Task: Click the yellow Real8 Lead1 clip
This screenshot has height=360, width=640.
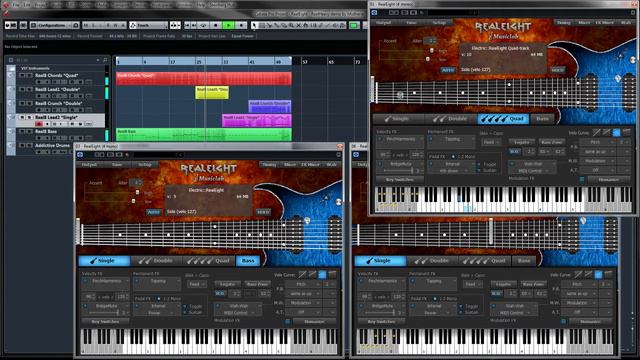Action: pos(212,92)
